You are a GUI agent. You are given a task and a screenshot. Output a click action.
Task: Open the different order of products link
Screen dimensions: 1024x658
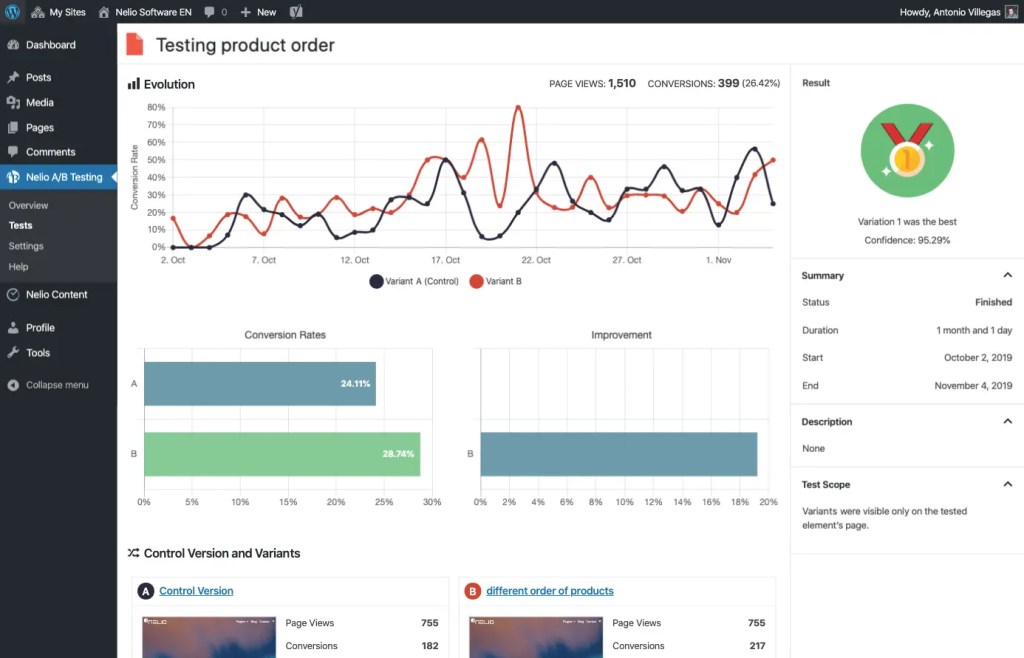(x=550, y=591)
